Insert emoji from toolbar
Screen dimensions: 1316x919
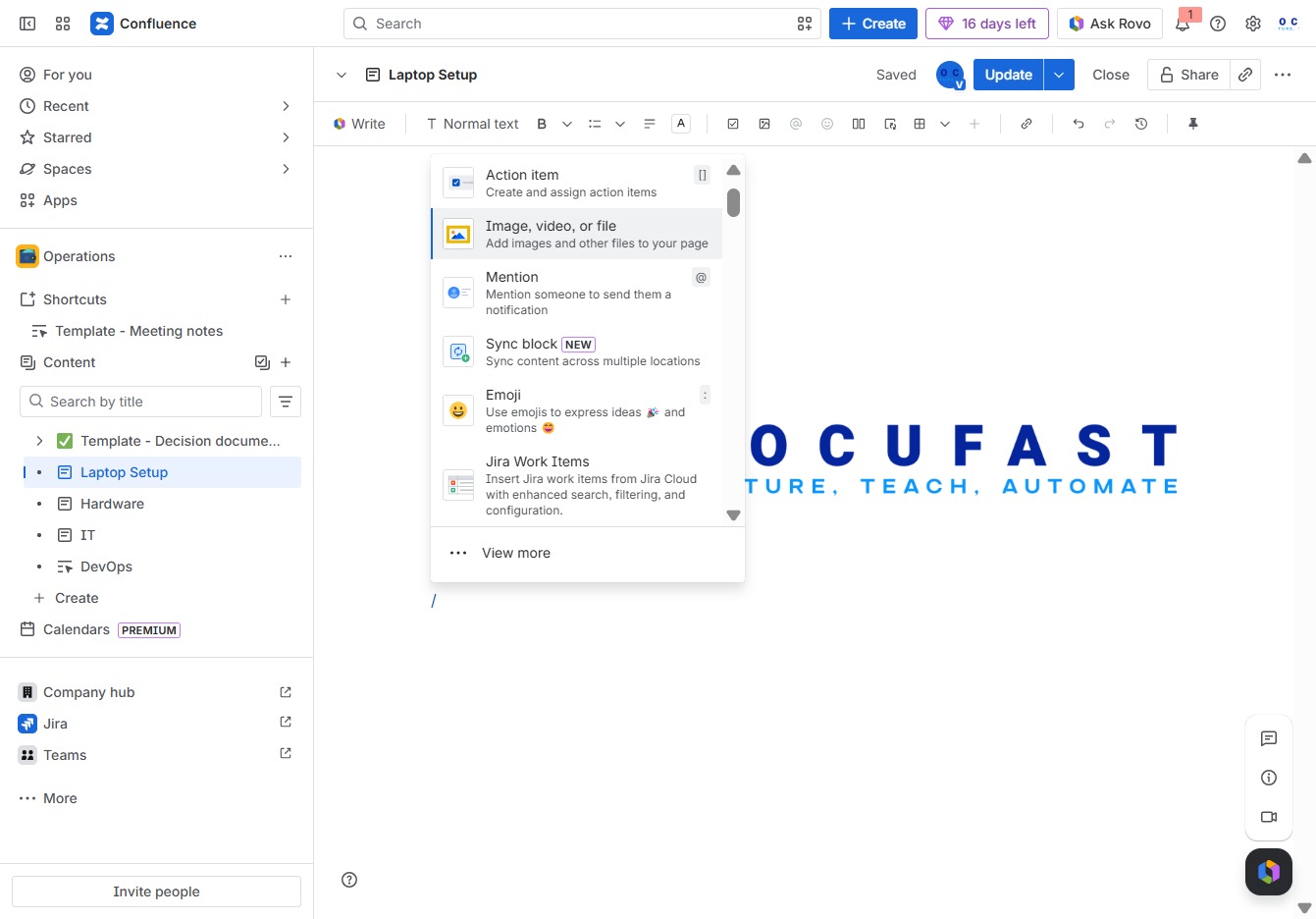(x=827, y=124)
